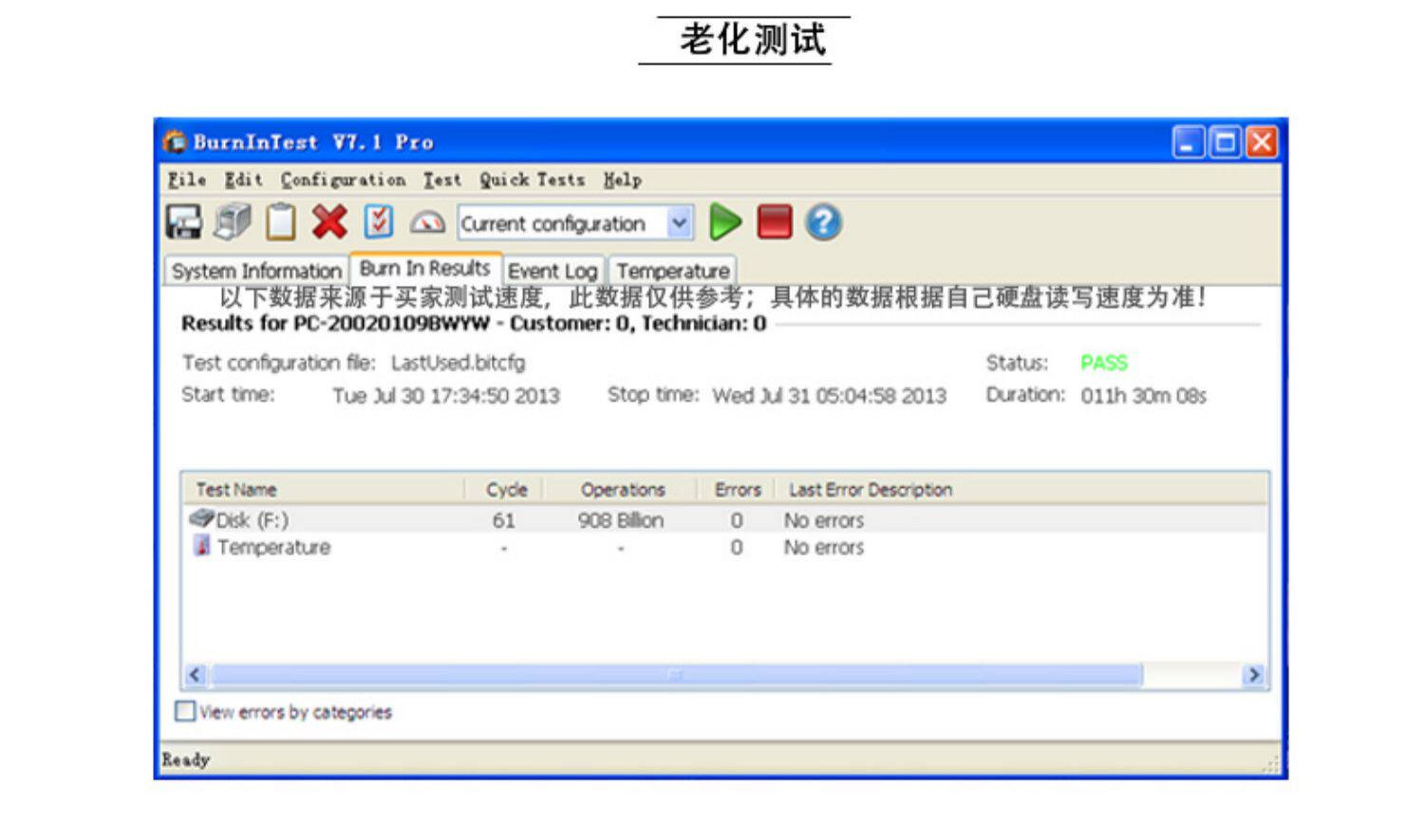Click the LastUsed.bitcfg configuration file name
The height and width of the screenshot is (840, 1424).
click(458, 363)
